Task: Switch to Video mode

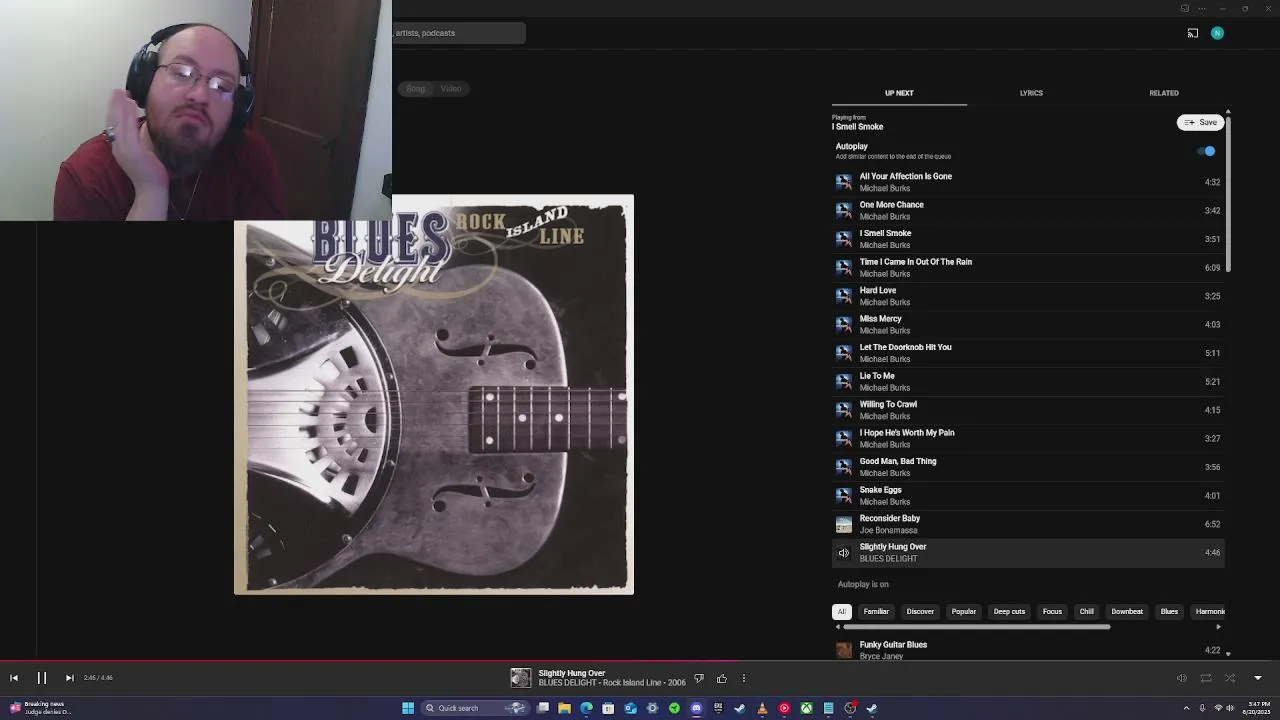Action: click(x=451, y=89)
